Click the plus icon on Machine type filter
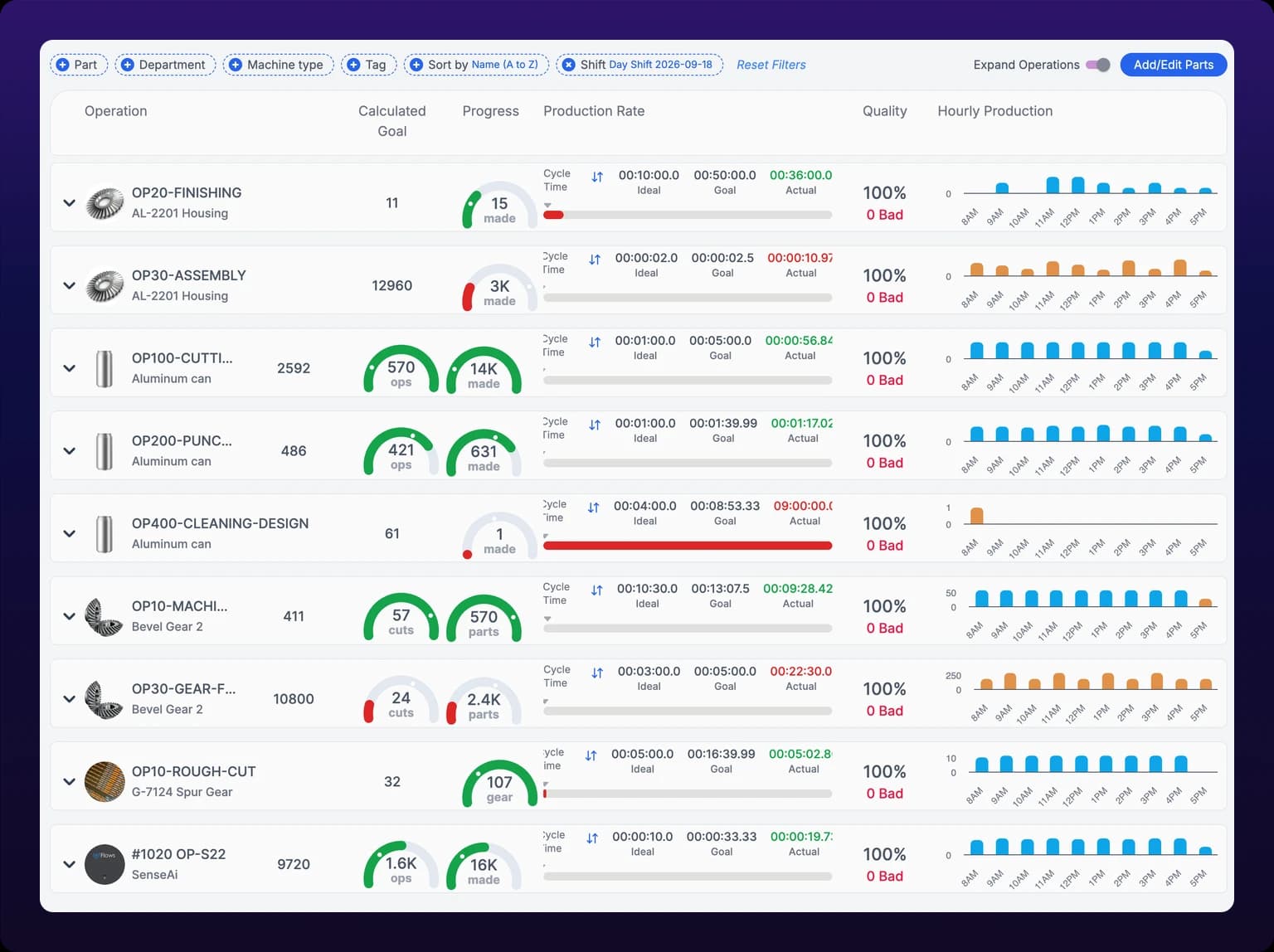 236,65
